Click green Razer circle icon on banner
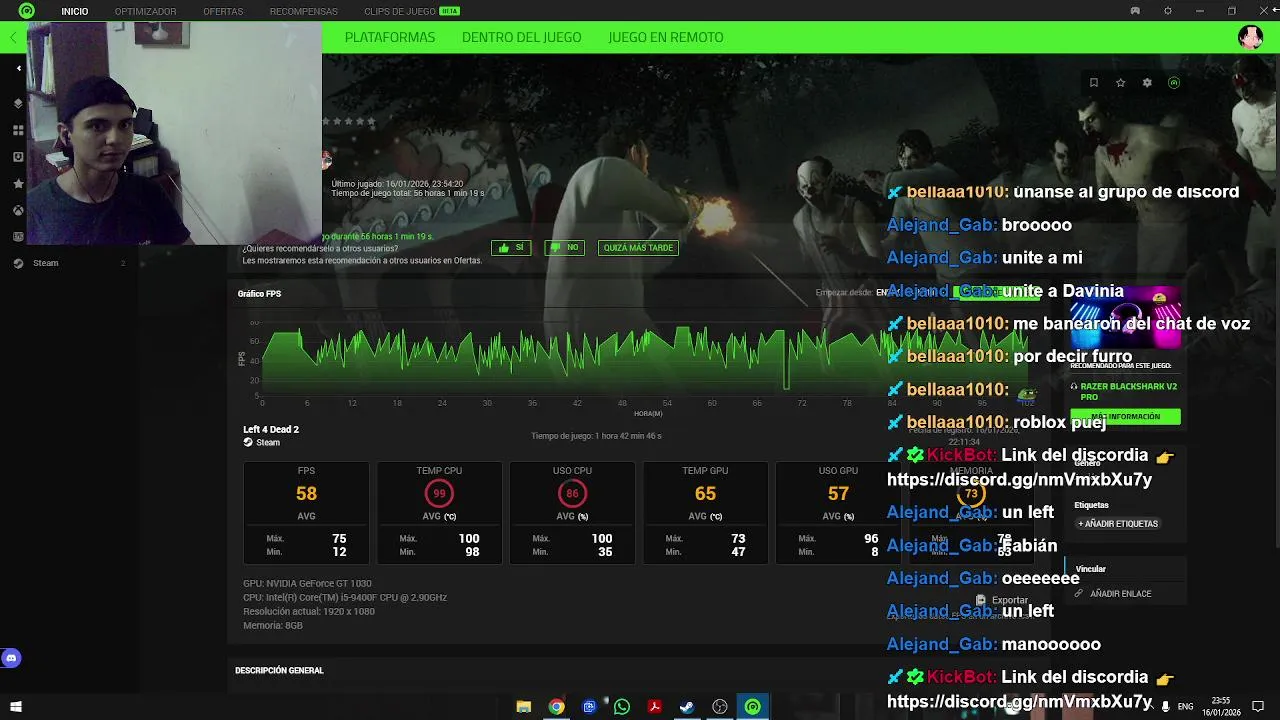 (x=1174, y=83)
